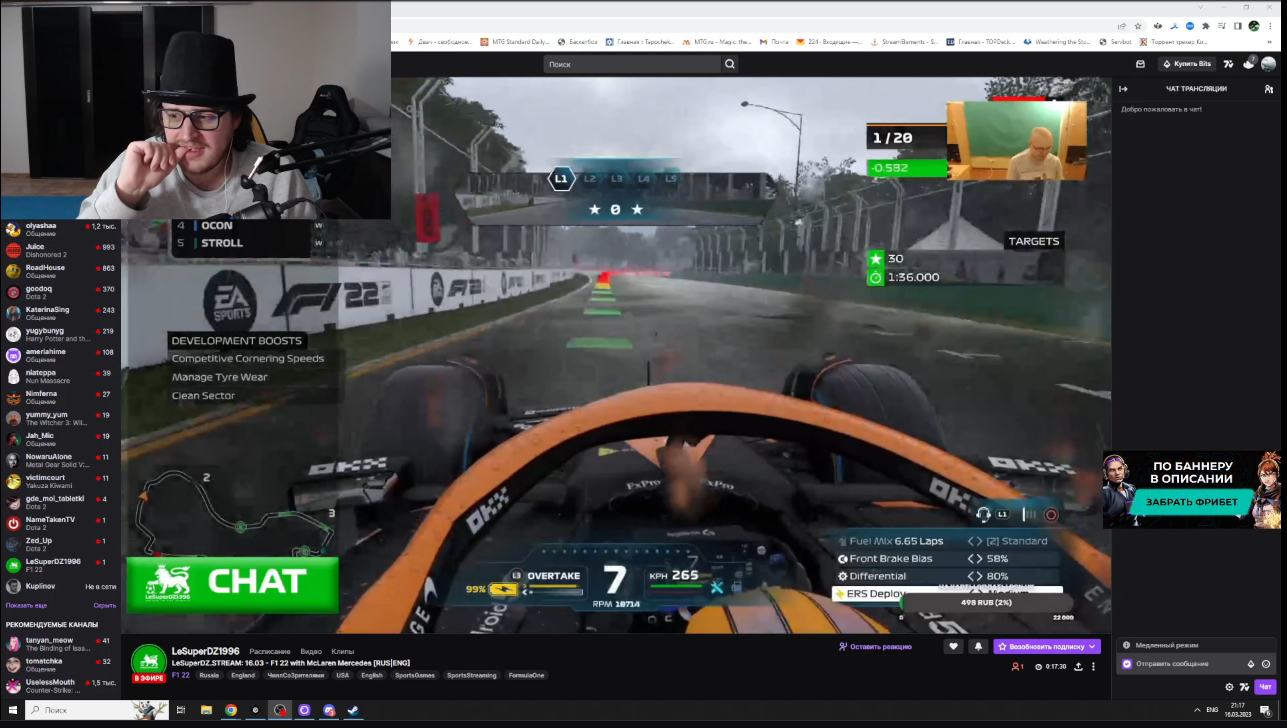Open the Расписание tab

tap(270, 651)
